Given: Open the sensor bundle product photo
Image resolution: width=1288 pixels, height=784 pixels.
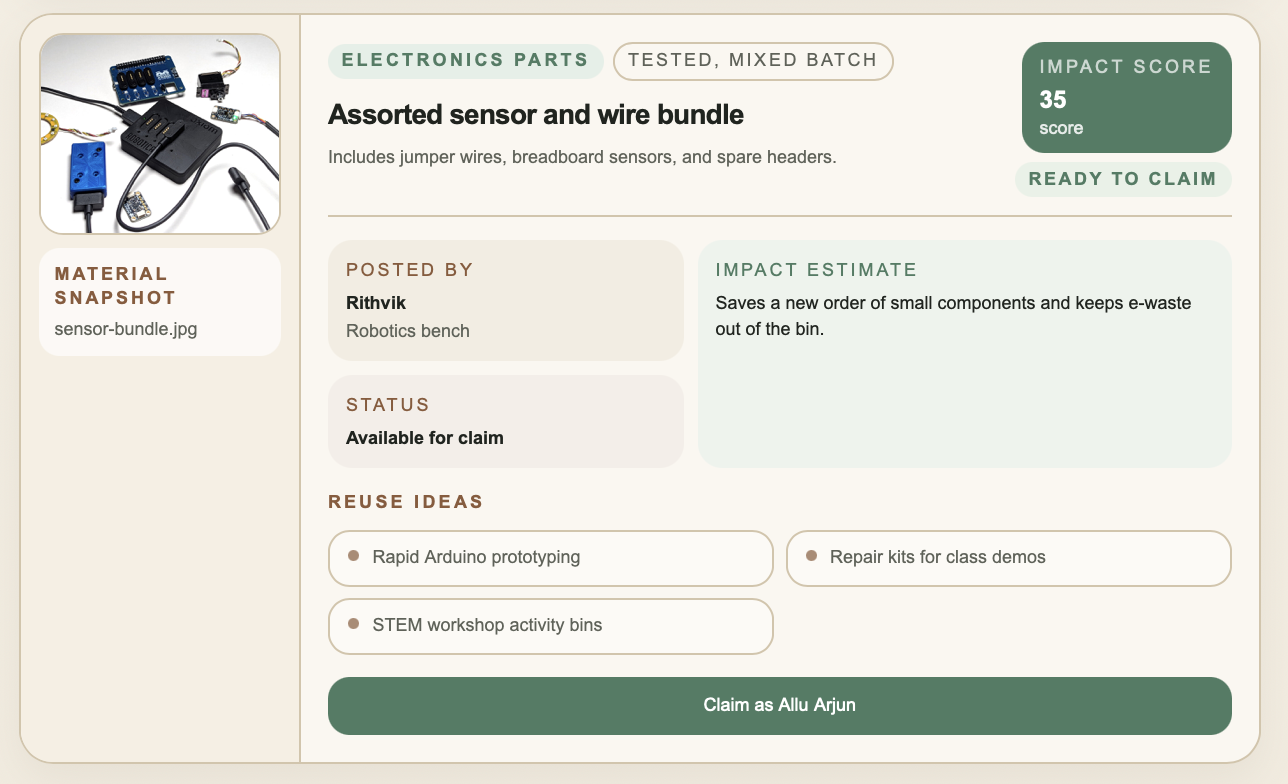Looking at the screenshot, I should click(160, 133).
